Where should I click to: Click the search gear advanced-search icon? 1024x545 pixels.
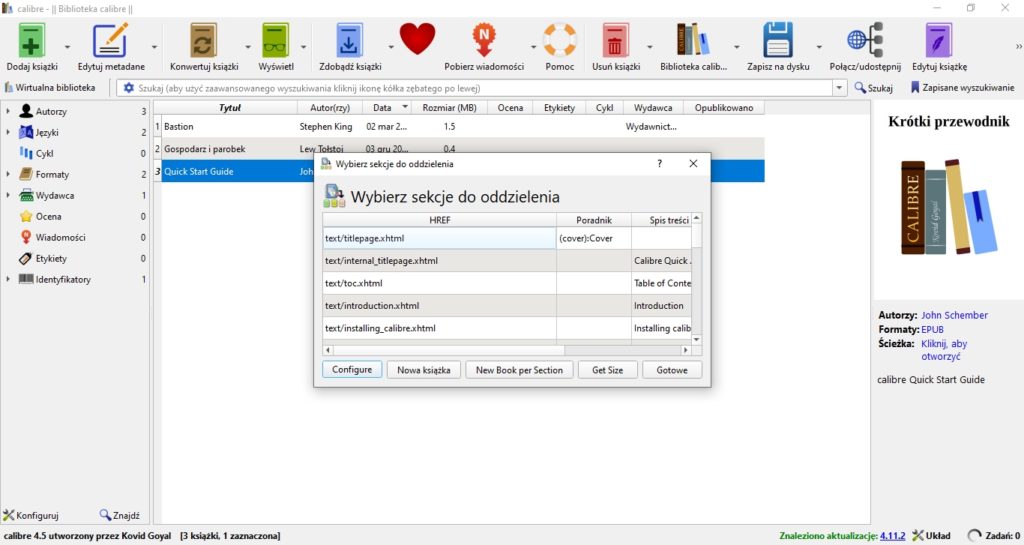(x=129, y=87)
